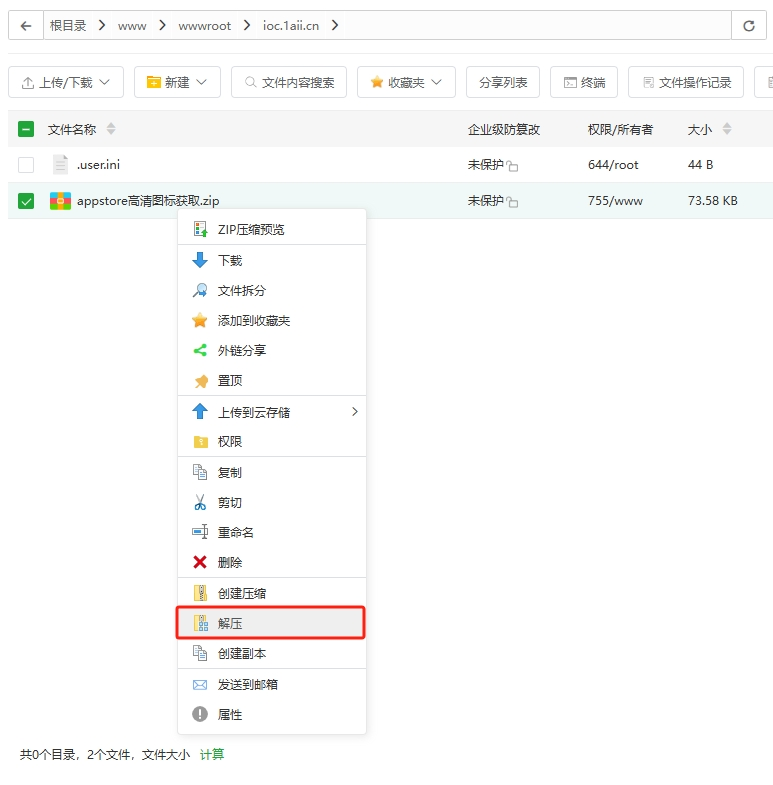Sort by 文件名称 sort arrows
This screenshot has height=785, width=773.
tap(111, 129)
